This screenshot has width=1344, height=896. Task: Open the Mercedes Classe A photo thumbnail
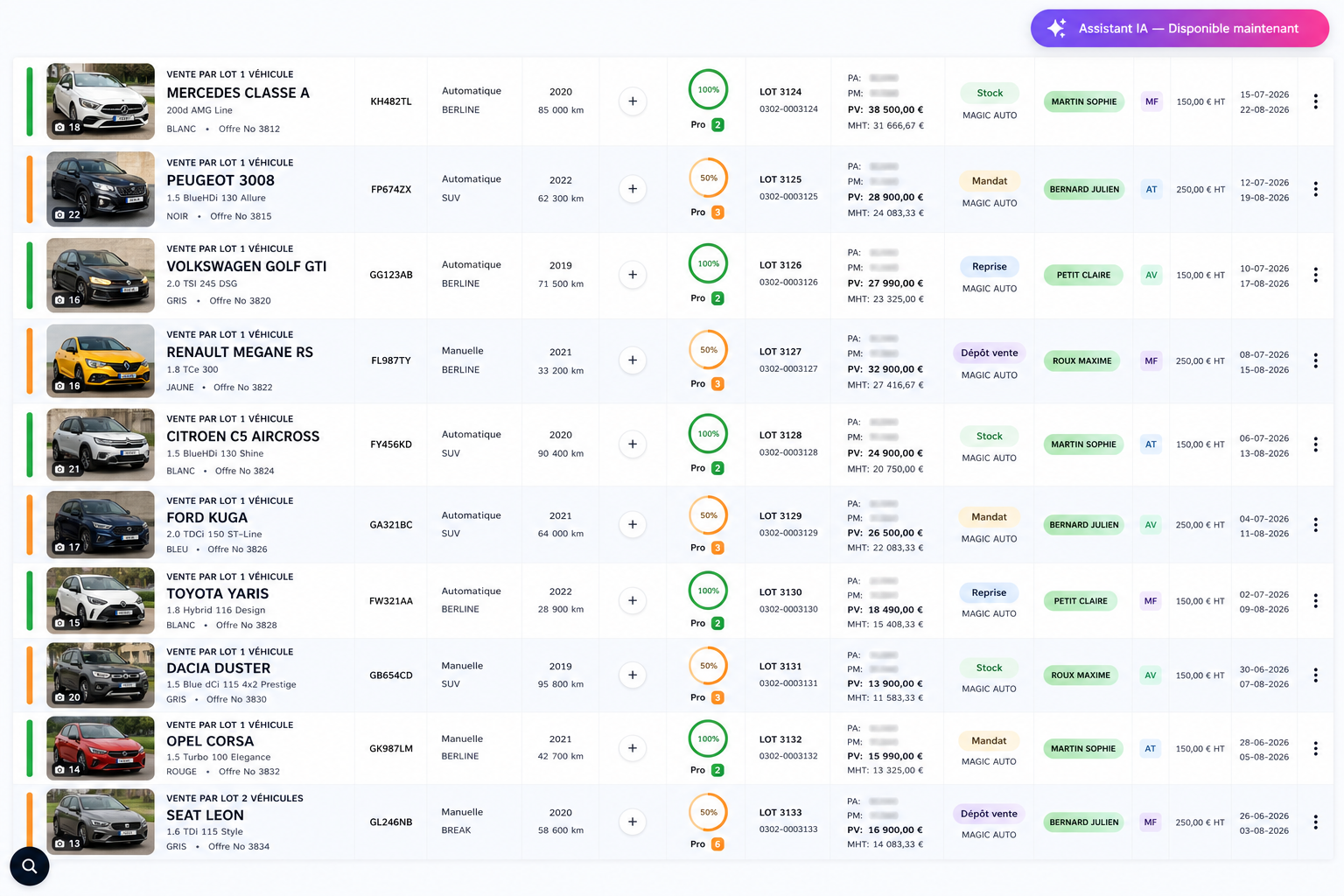click(x=101, y=101)
